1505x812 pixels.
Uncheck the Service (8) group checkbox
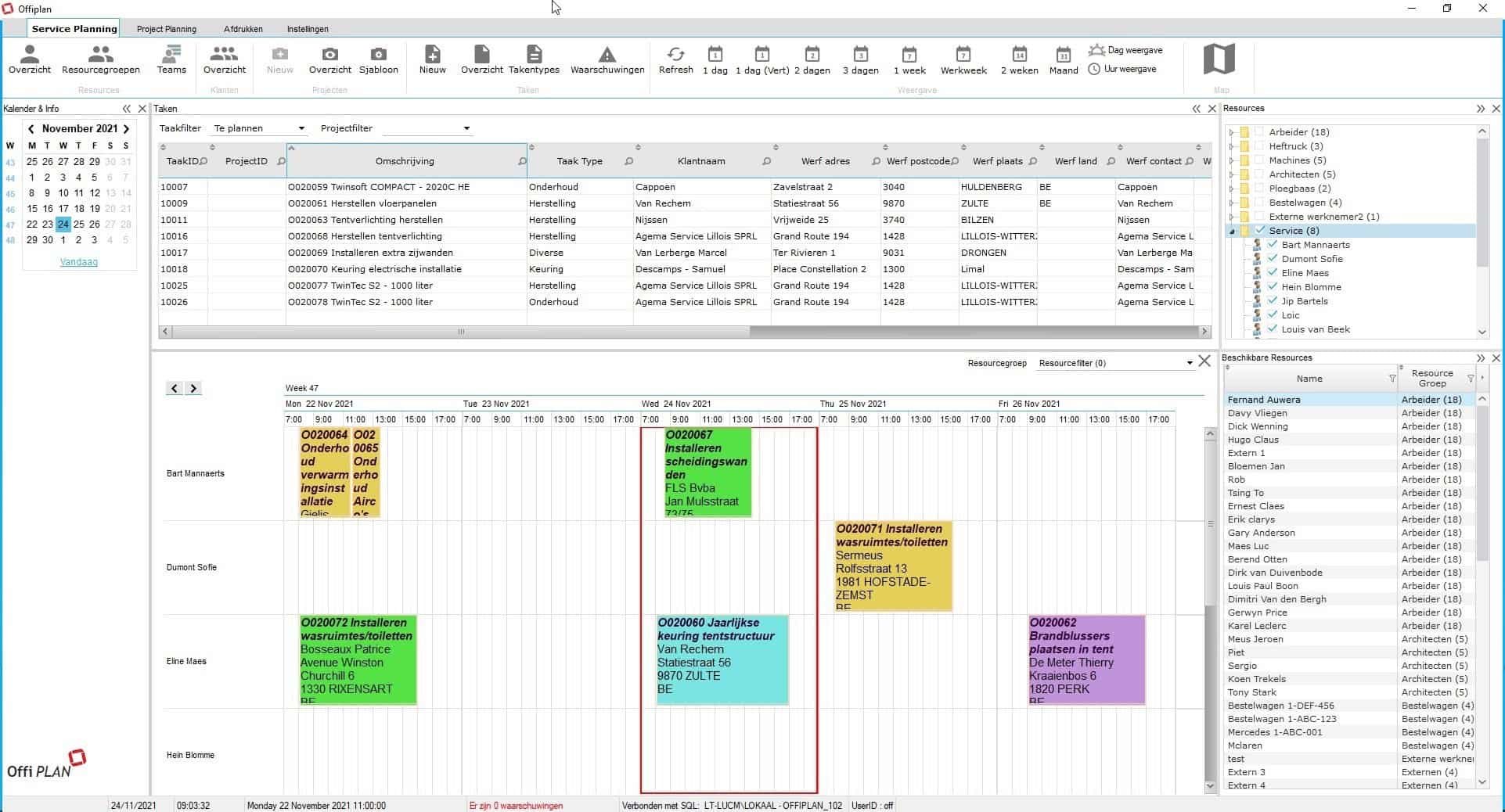click(x=1259, y=230)
